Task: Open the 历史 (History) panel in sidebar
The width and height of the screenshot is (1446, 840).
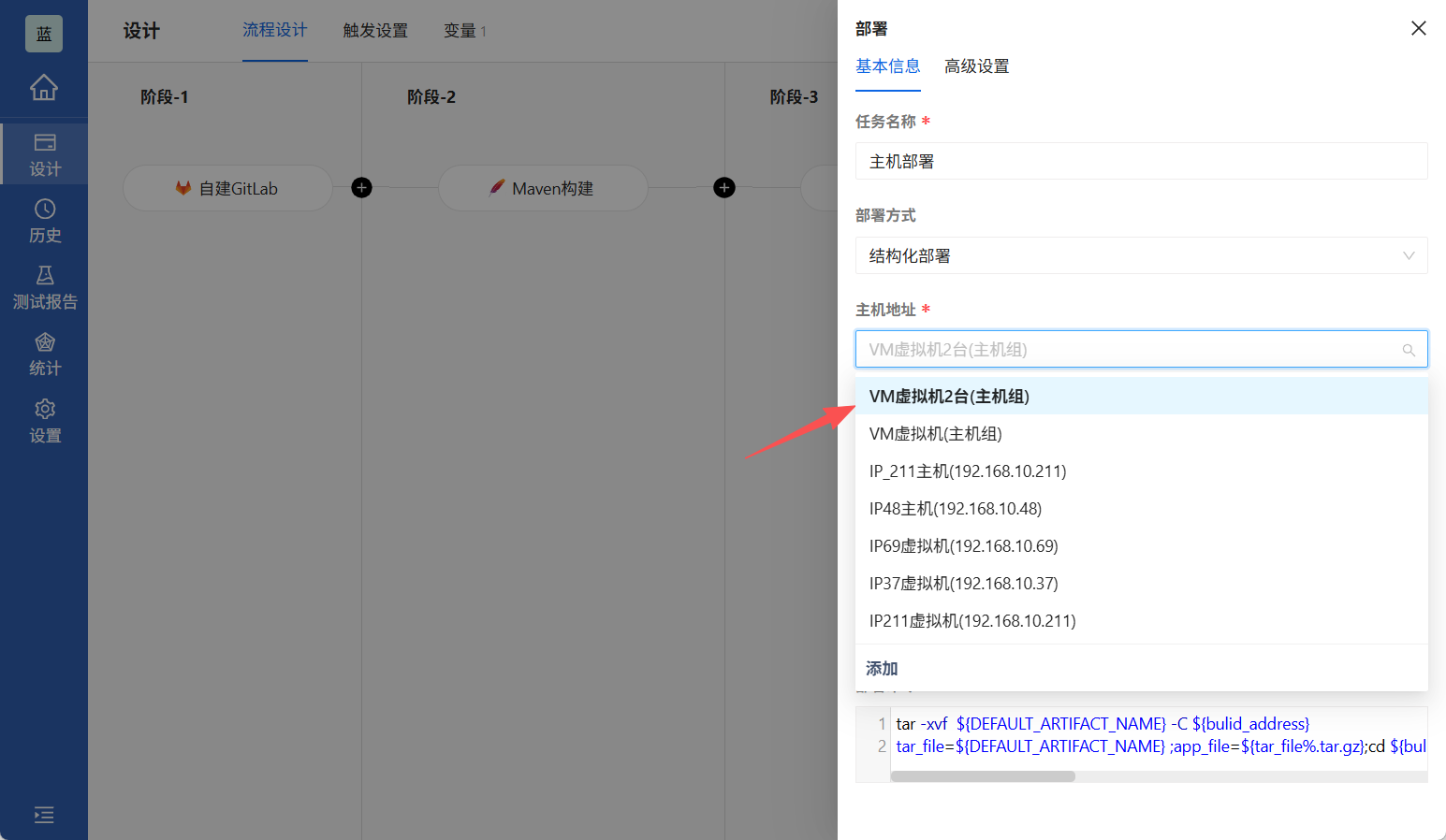Action: [44, 220]
